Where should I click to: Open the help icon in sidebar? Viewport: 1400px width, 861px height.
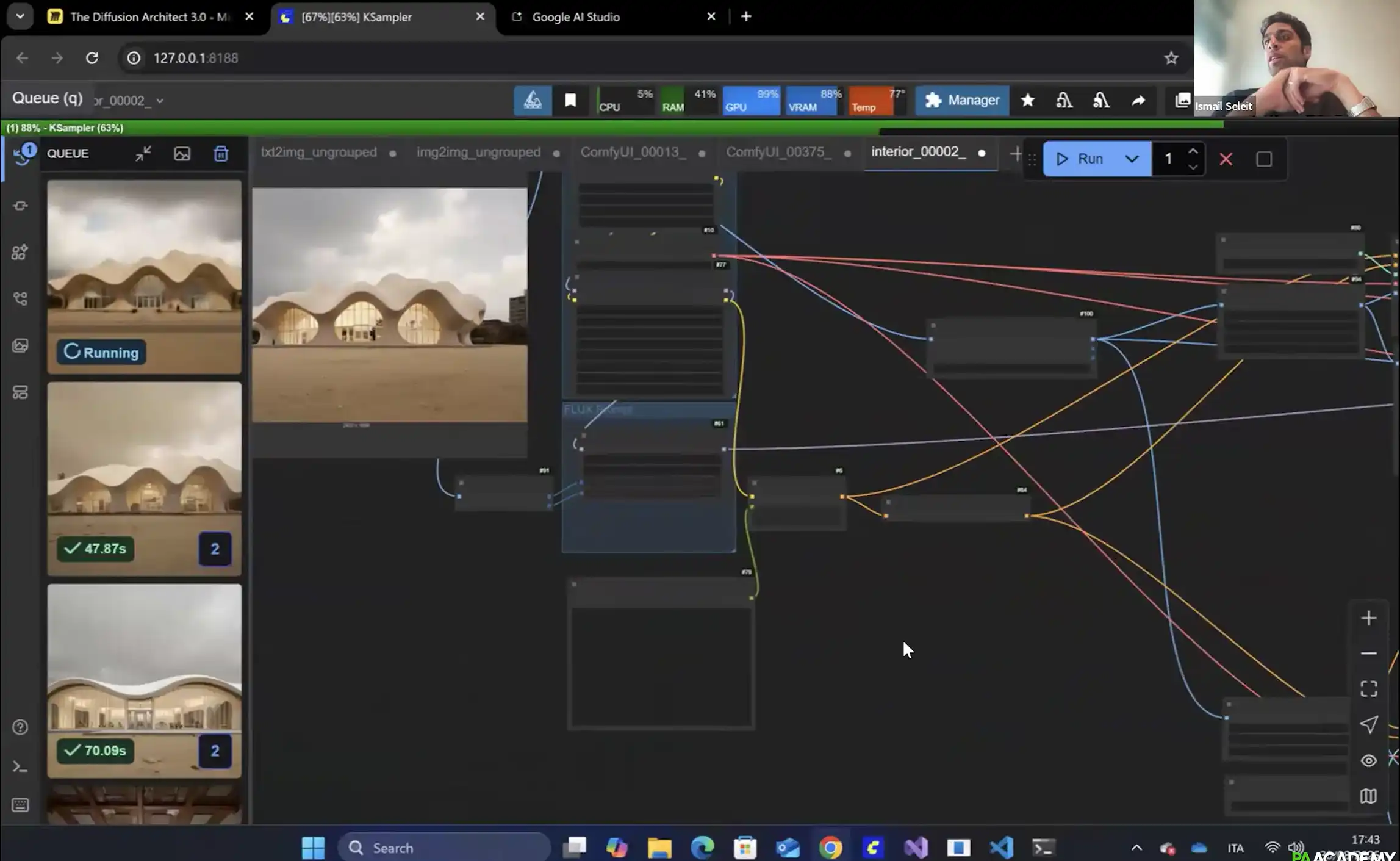point(20,727)
